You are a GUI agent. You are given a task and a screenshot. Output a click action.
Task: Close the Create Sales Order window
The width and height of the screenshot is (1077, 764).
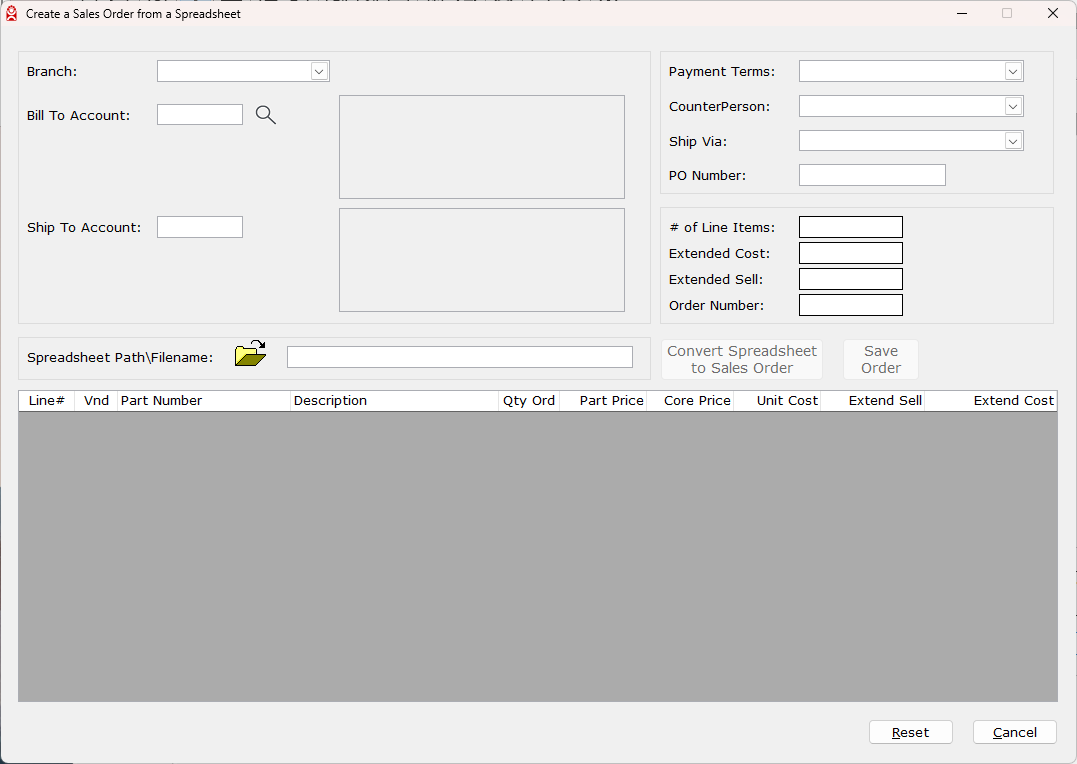click(1052, 14)
